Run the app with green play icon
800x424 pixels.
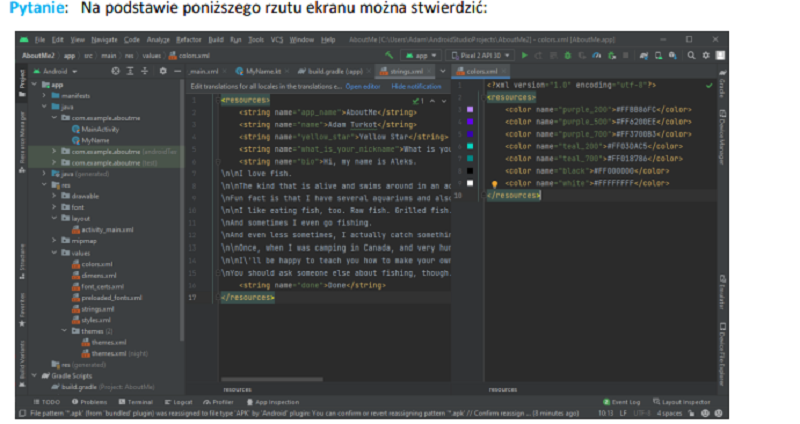pos(524,55)
